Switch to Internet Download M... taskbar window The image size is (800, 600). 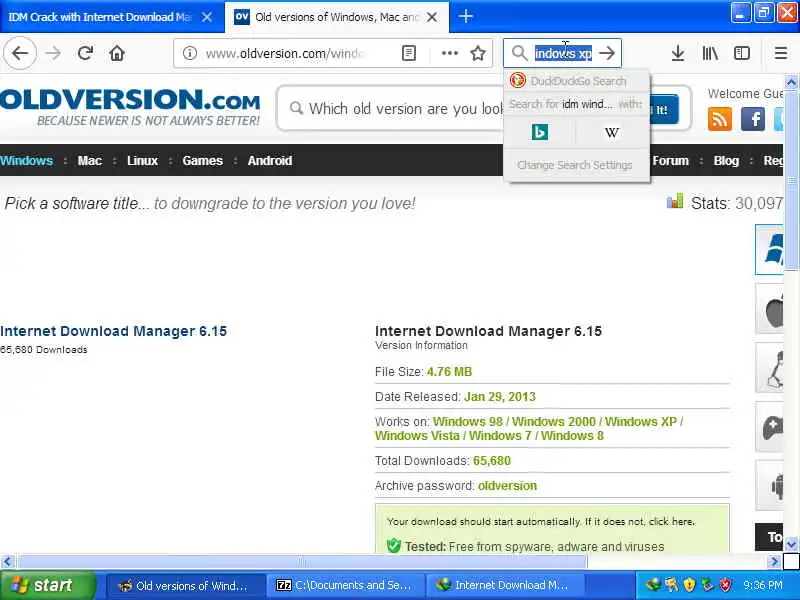pyautogui.click(x=505, y=586)
